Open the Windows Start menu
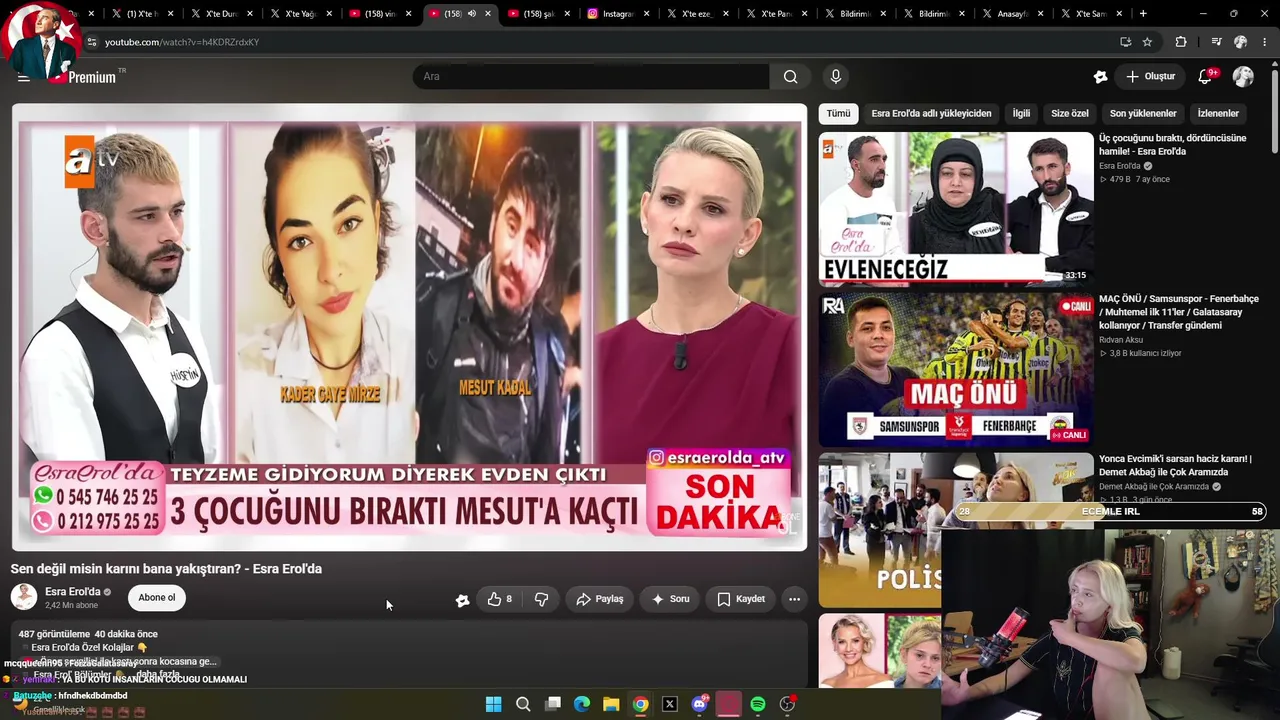The width and height of the screenshot is (1280, 720). point(493,704)
